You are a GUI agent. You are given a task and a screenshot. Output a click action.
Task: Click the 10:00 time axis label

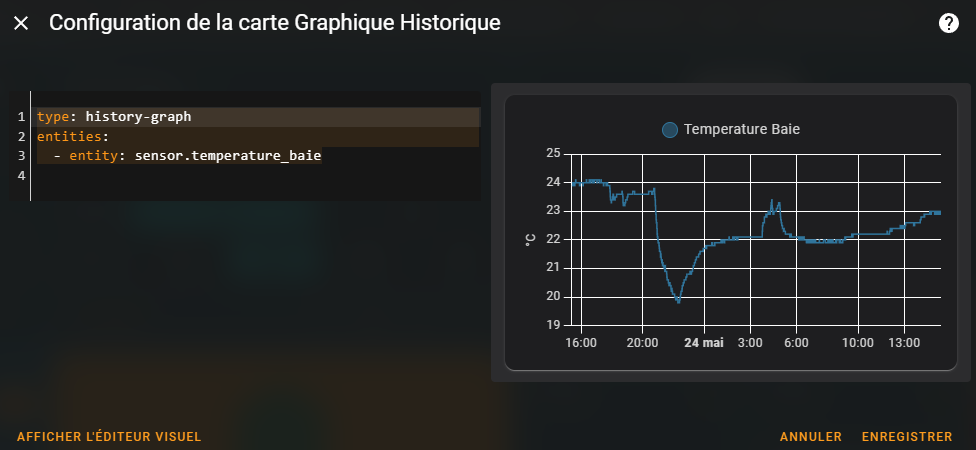pos(858,343)
